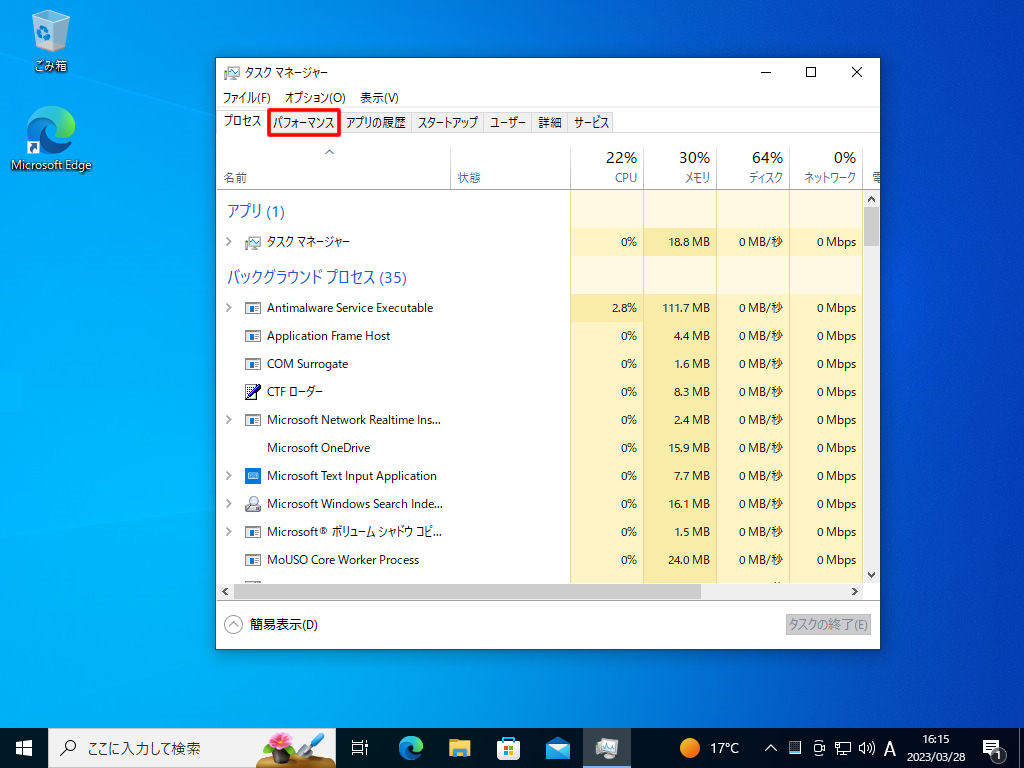Open the notification center icon
This screenshot has height=768, width=1024.
[992, 749]
